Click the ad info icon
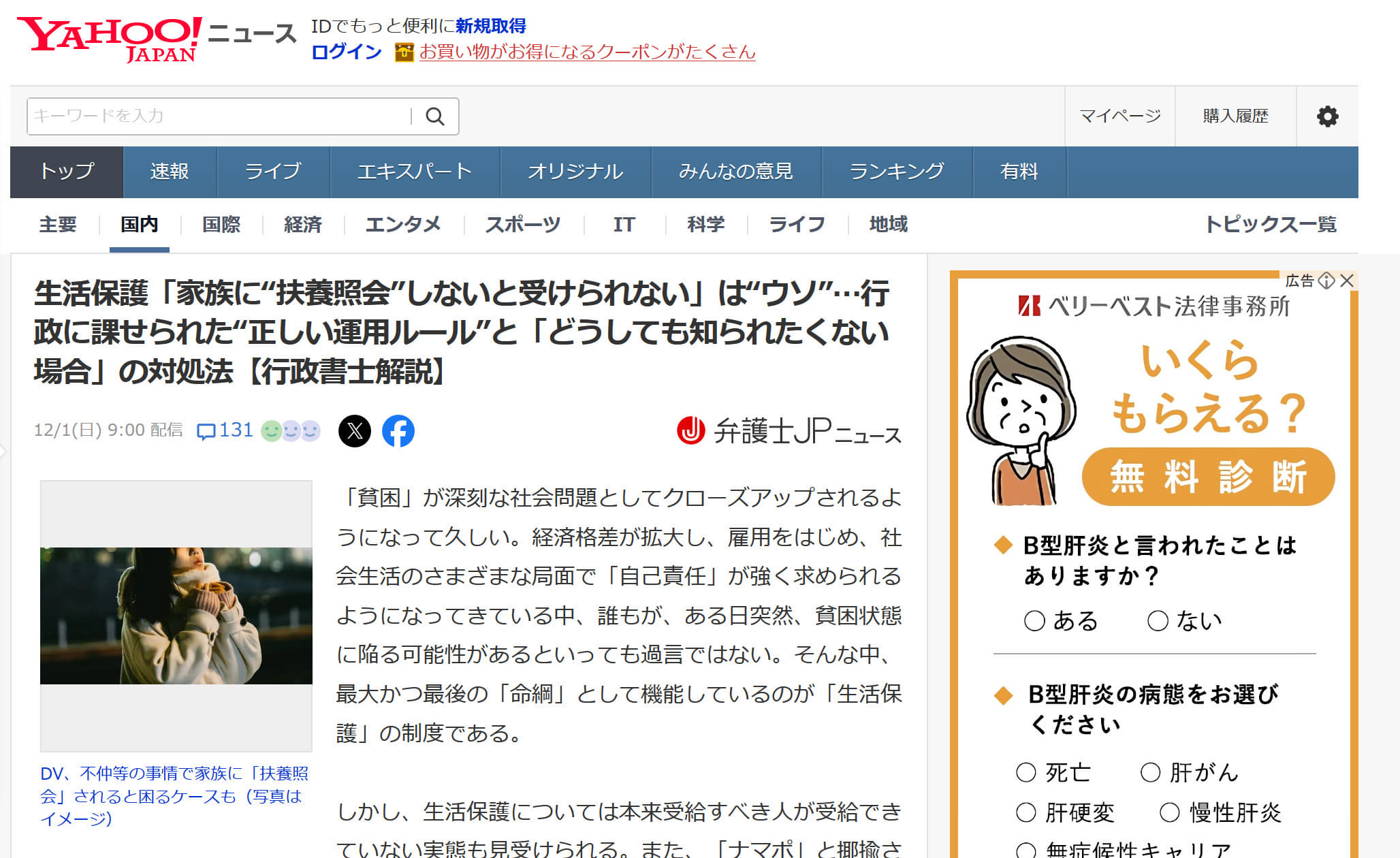Screen dimensions: 1400x858 [x=1326, y=281]
